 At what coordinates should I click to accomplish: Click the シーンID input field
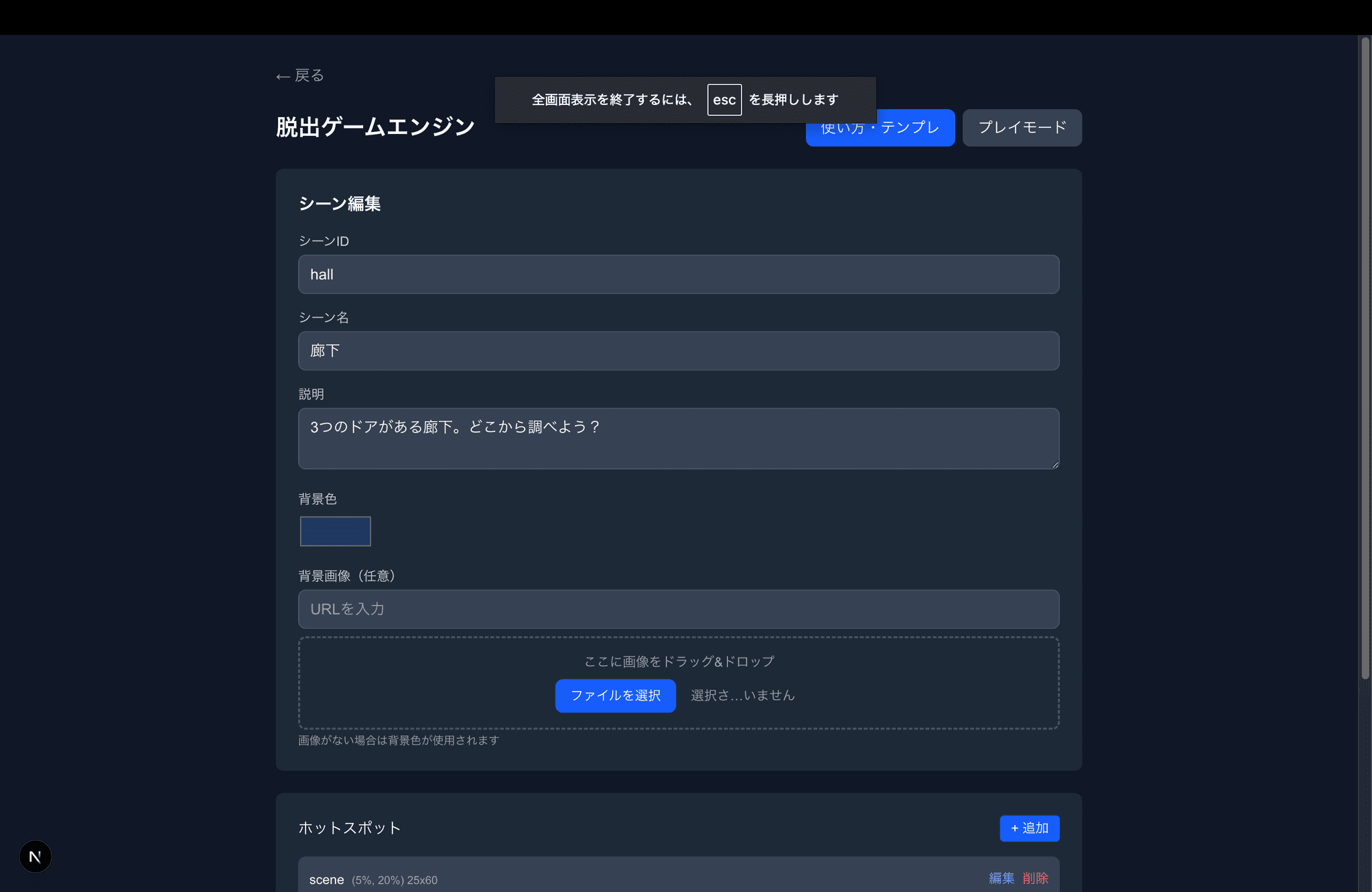click(678, 275)
